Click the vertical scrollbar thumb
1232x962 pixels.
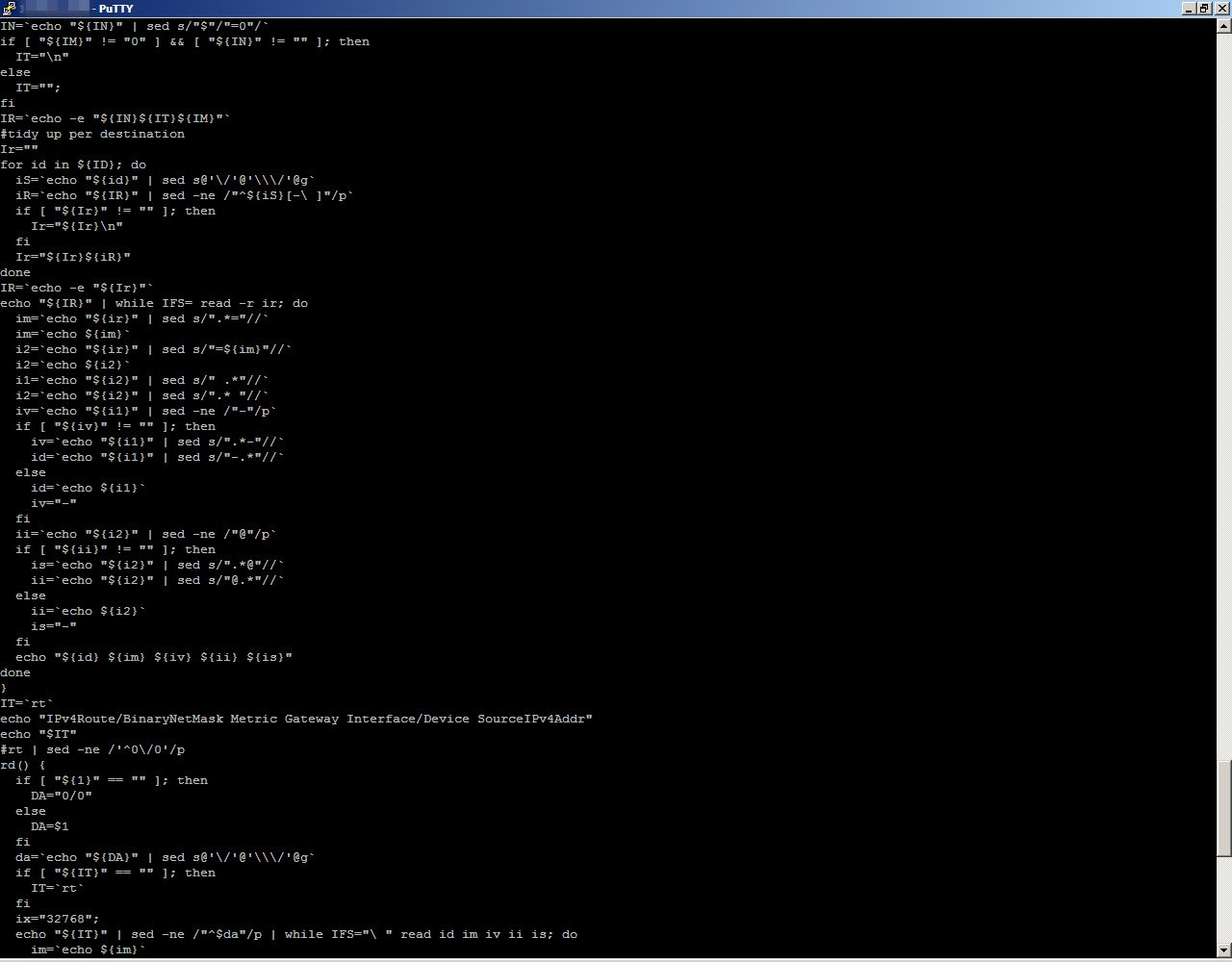click(x=1223, y=808)
